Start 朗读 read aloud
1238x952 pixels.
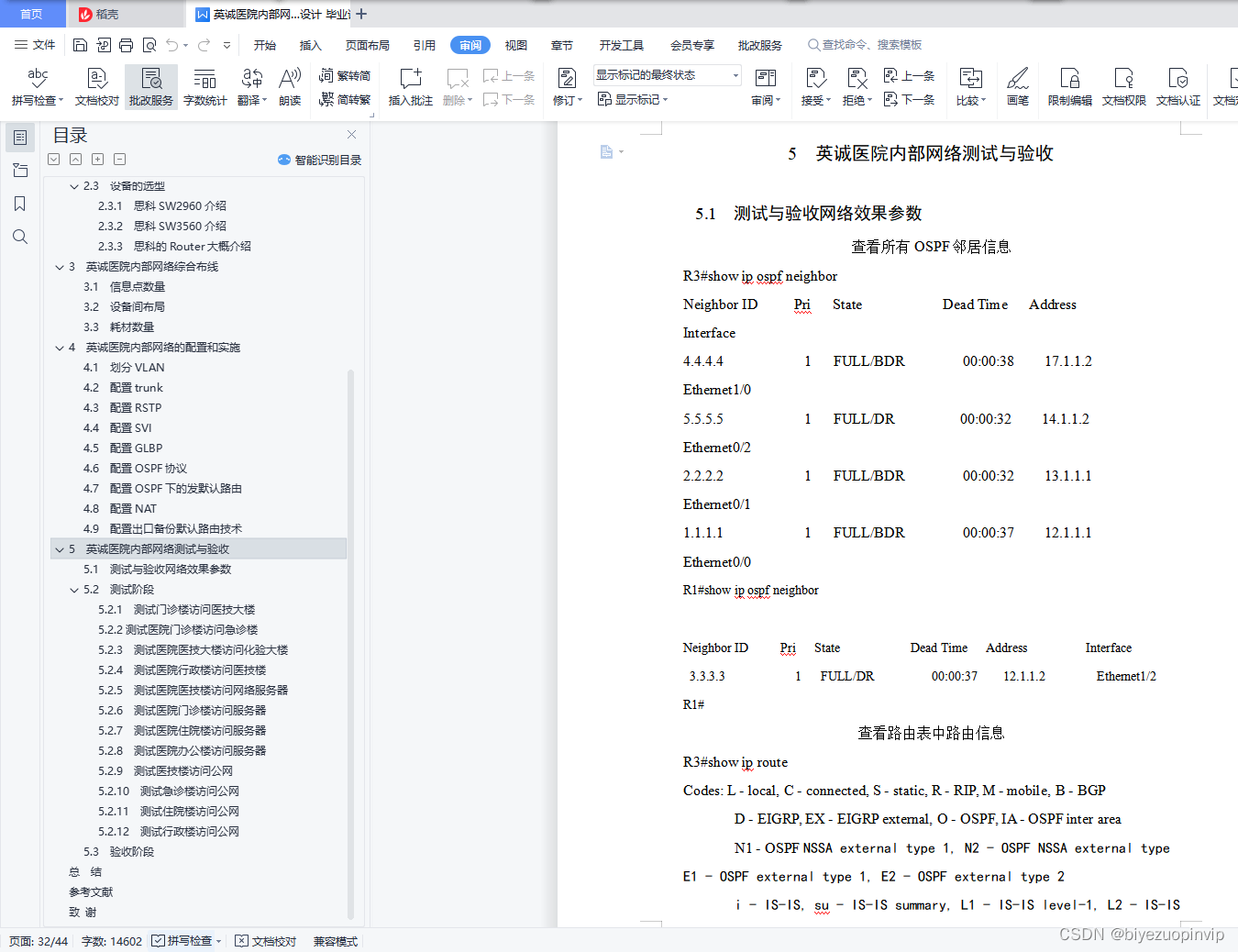click(289, 88)
